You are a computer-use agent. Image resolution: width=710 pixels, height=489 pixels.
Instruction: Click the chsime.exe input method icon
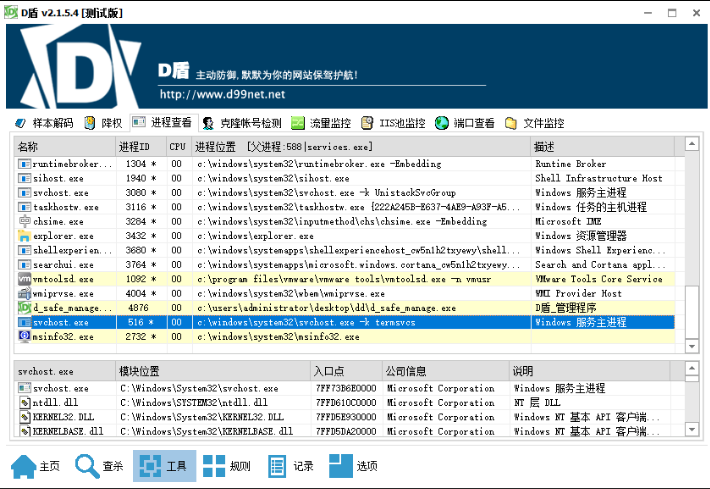tap(24, 221)
